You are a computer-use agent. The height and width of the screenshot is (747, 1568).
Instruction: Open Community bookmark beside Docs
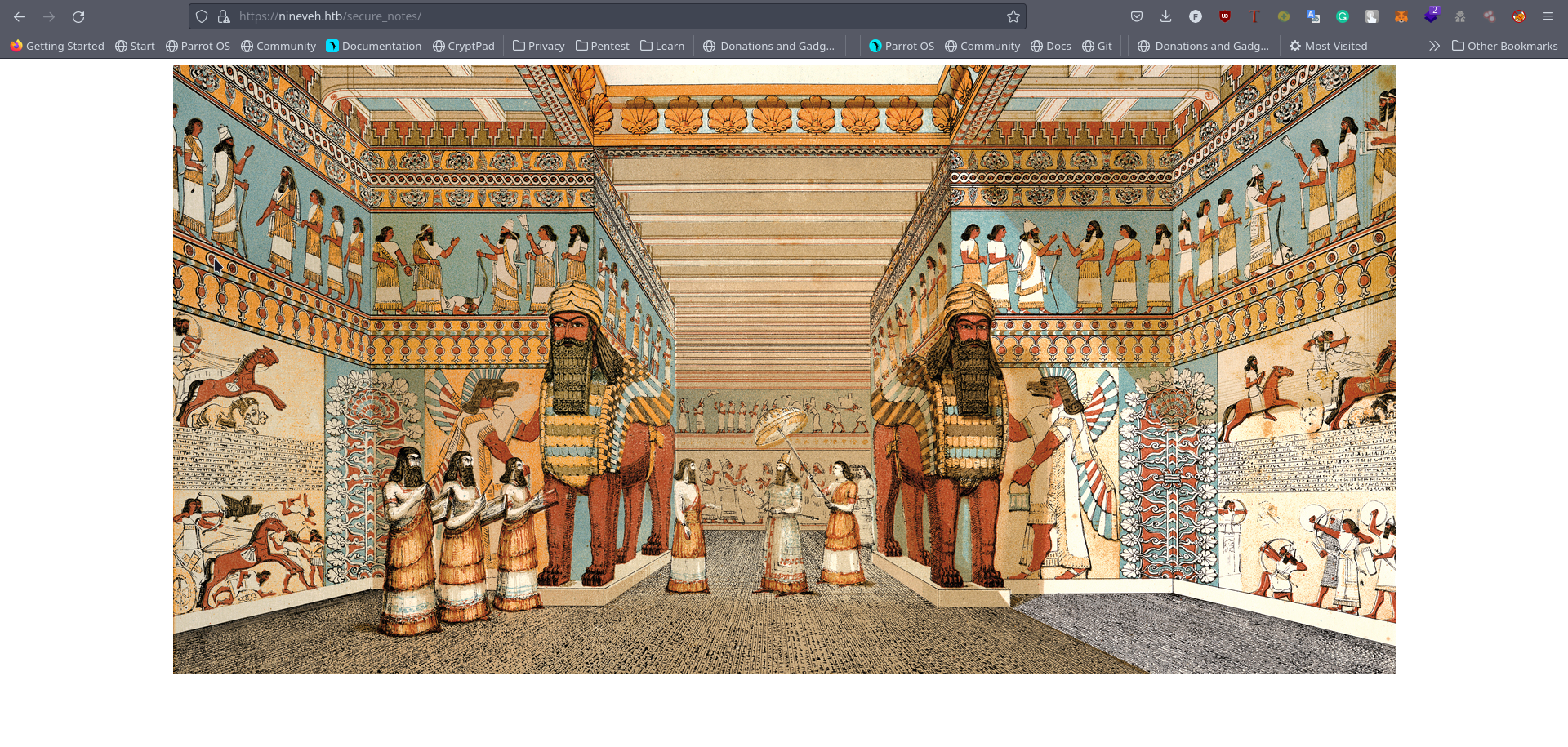tap(982, 46)
